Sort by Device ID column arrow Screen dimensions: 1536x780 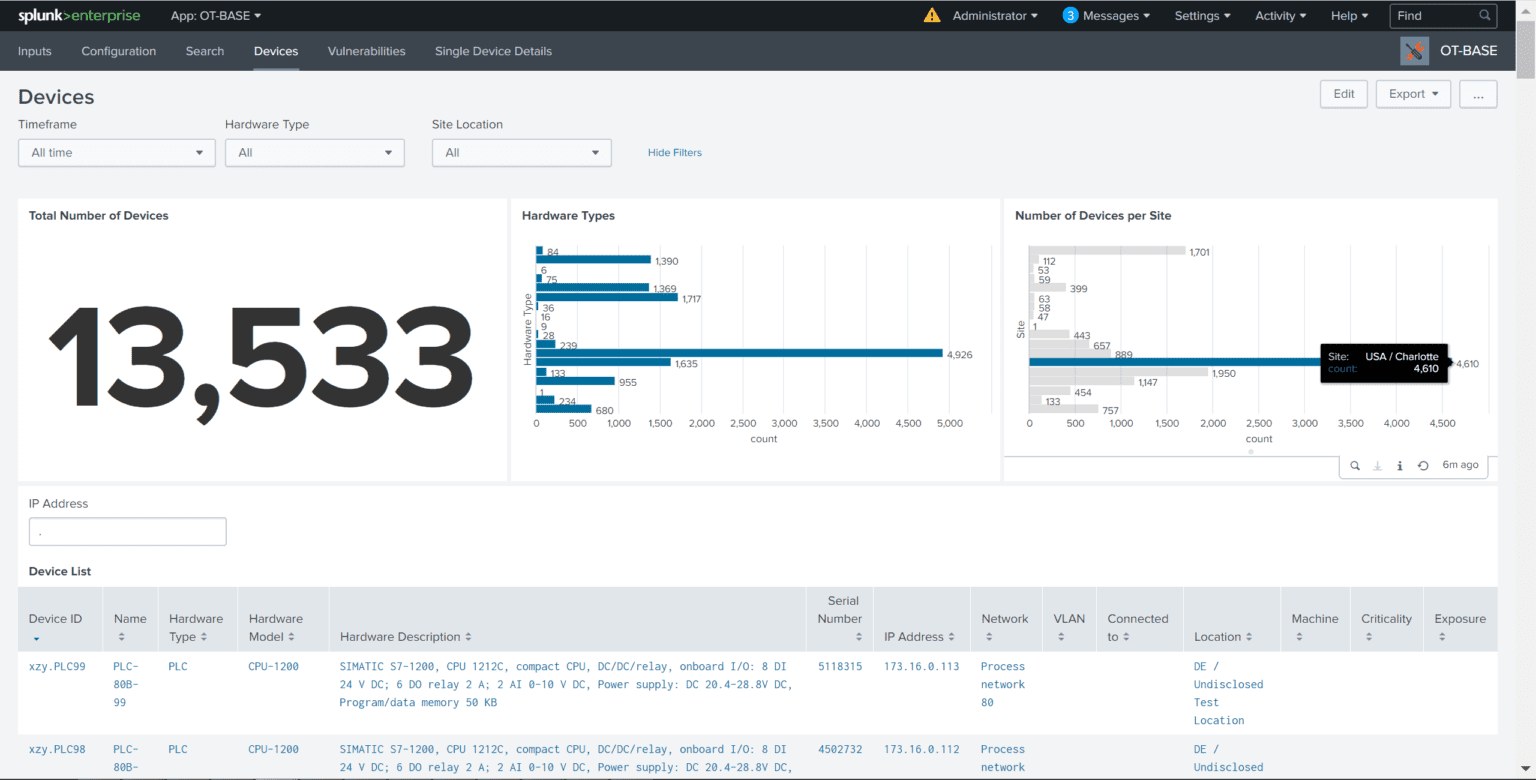37,638
